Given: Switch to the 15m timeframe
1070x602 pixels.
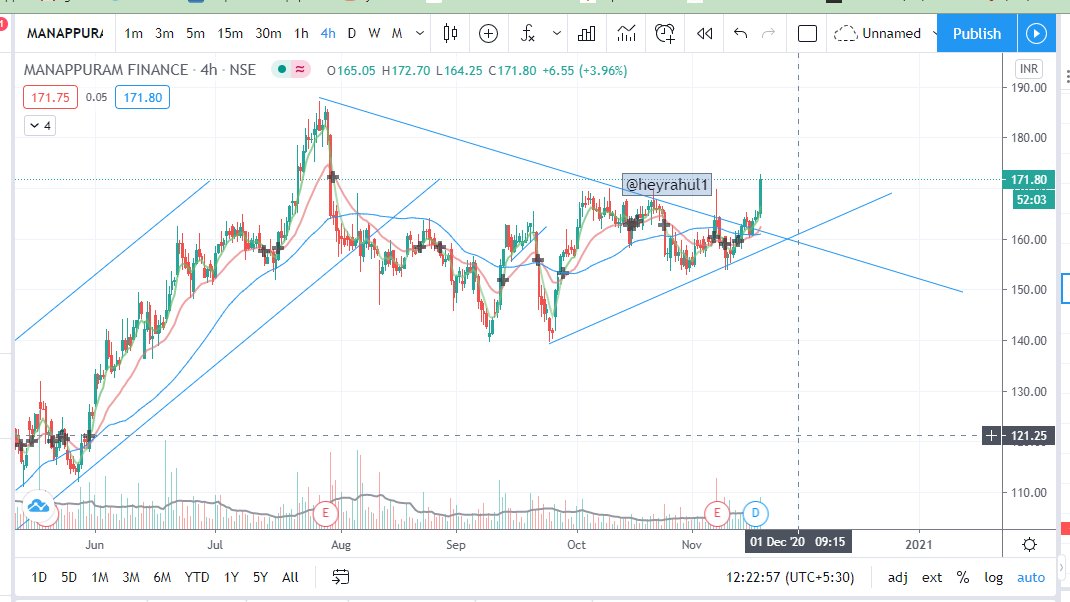Looking at the screenshot, I should [230, 33].
